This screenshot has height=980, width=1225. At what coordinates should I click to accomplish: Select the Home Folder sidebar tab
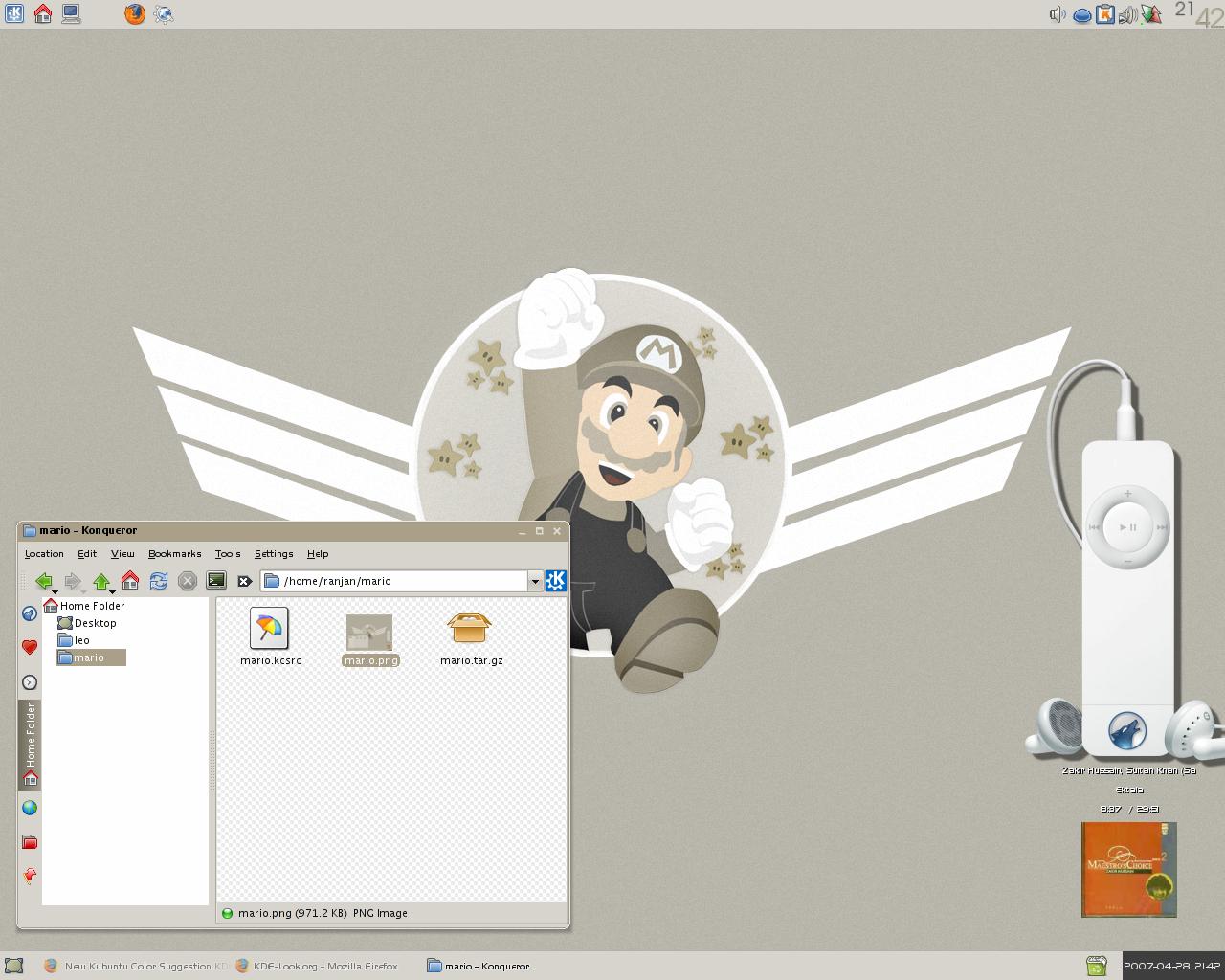tap(30, 744)
